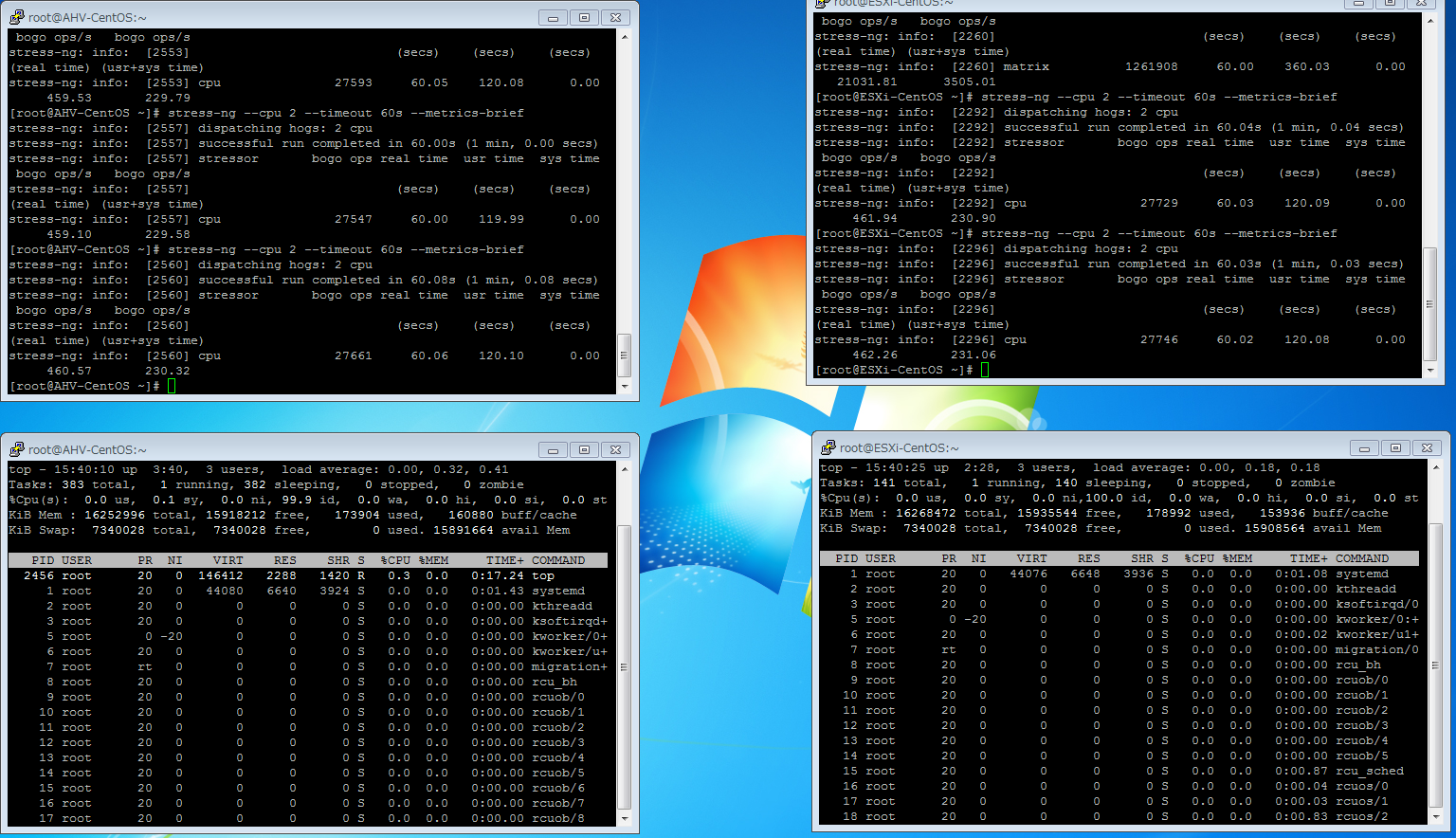Minimize the AHV stress-ng terminal window

tap(553, 17)
